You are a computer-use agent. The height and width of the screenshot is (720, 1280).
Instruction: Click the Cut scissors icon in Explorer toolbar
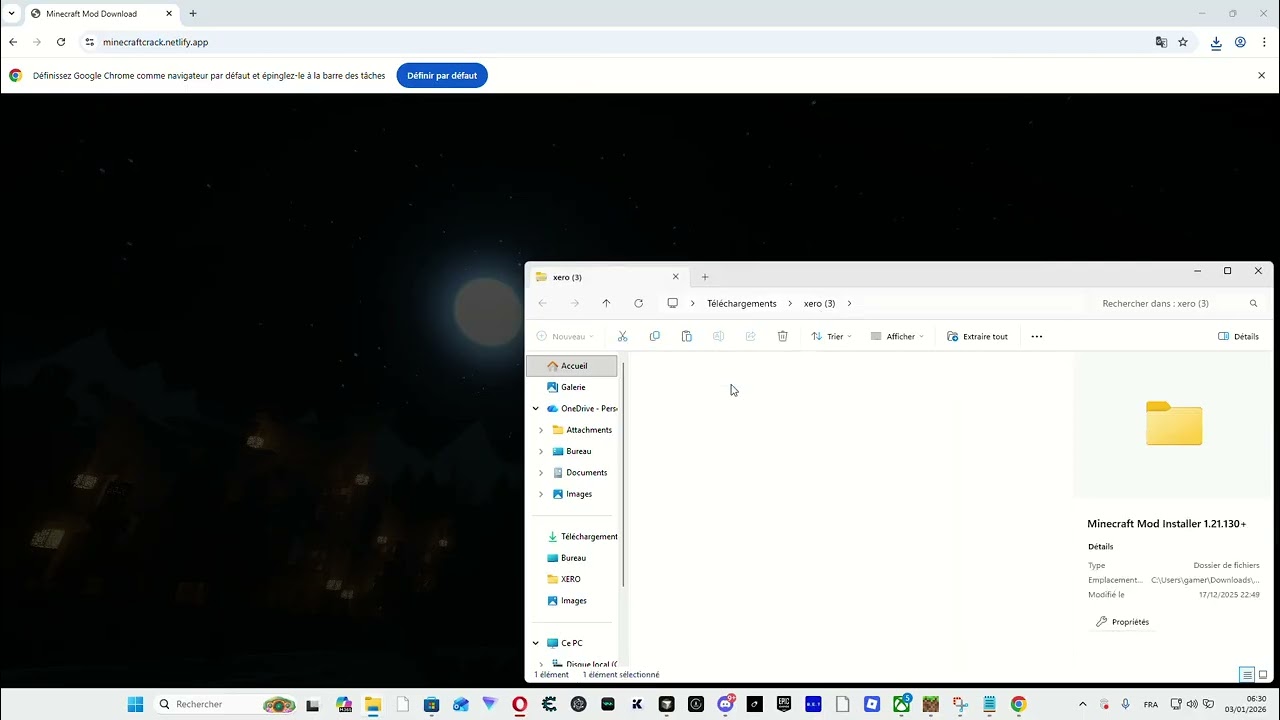(x=622, y=336)
